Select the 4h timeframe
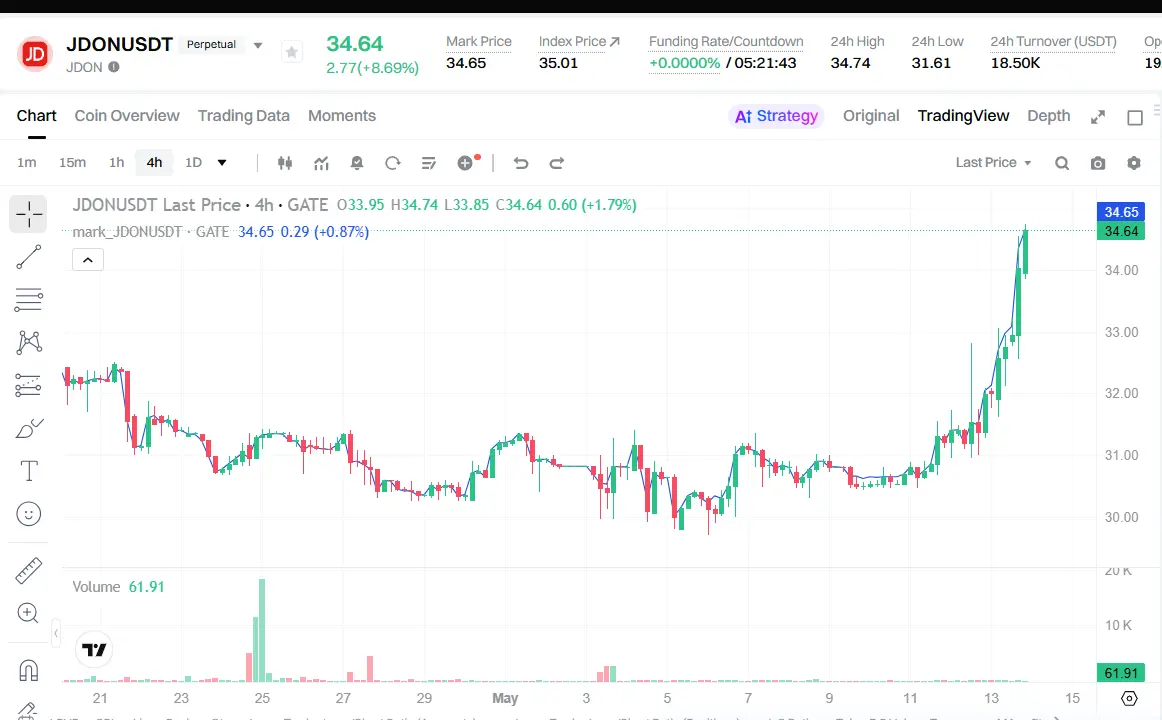The image size is (1162, 720). coord(154,163)
